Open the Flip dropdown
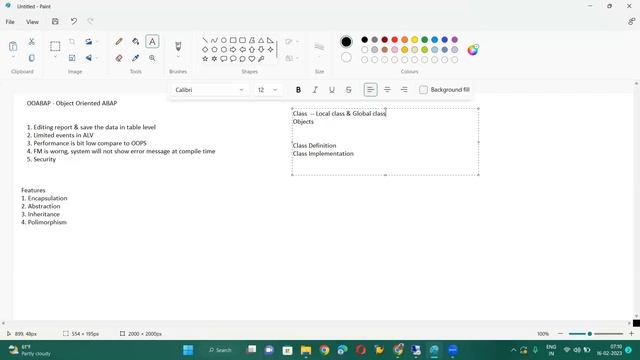This screenshot has width=640, height=360. pos(91,58)
